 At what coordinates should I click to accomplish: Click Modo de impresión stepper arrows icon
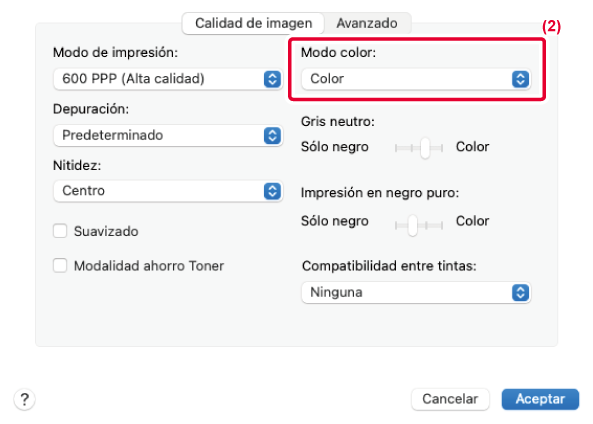[x=272, y=79]
